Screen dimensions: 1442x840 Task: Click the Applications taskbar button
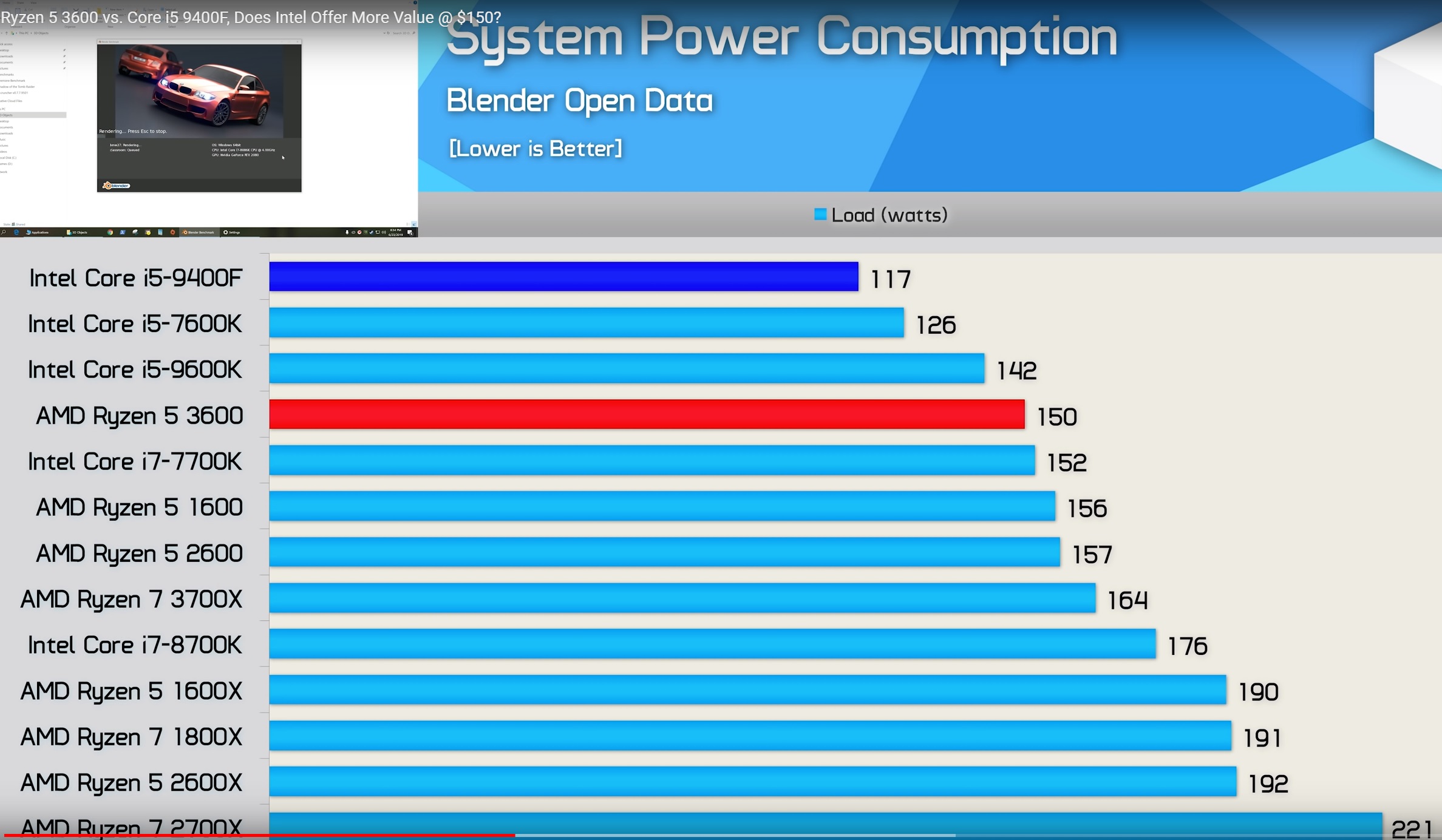(37, 232)
